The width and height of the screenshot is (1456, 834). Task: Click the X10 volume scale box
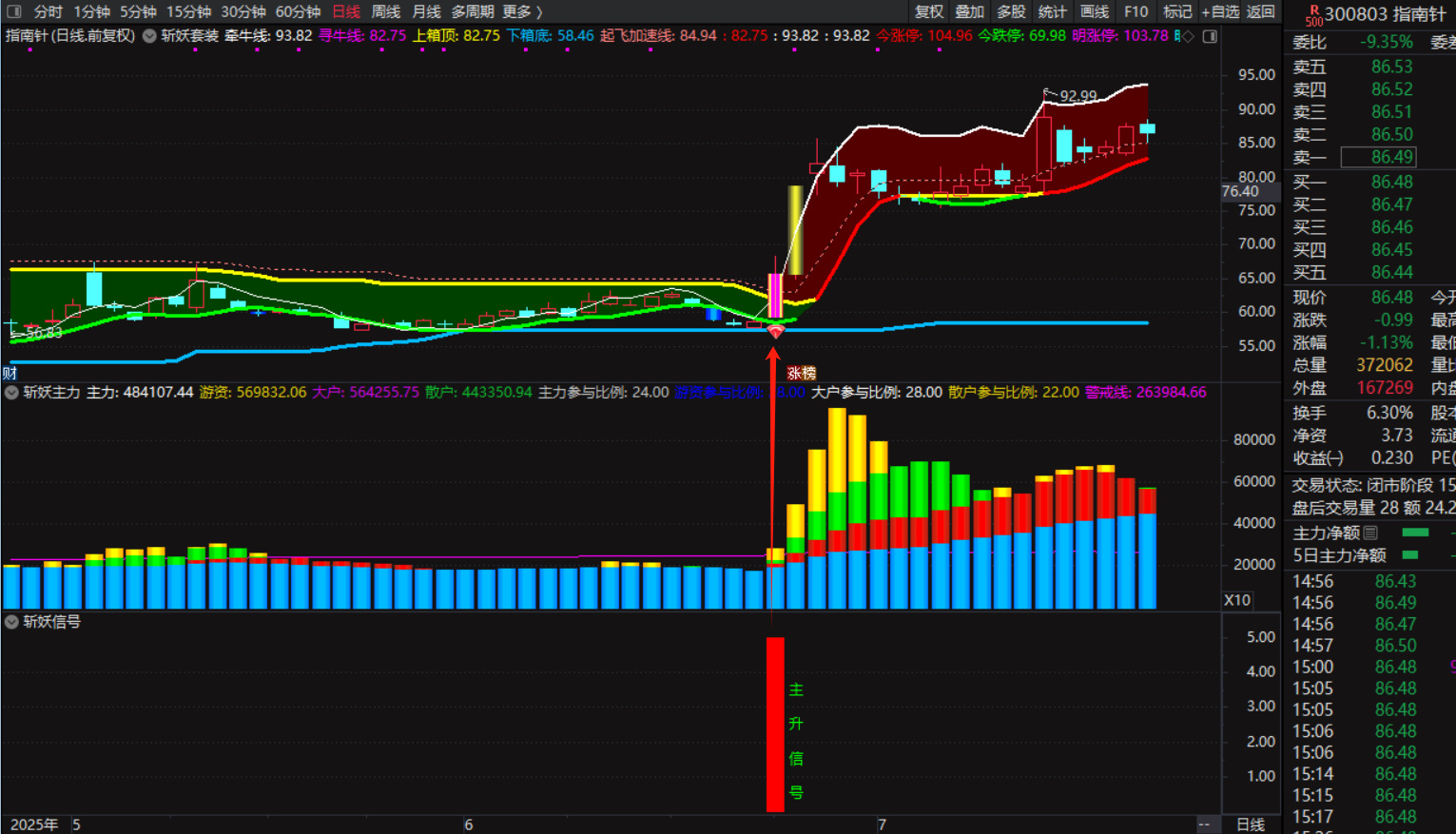[x=1236, y=600]
